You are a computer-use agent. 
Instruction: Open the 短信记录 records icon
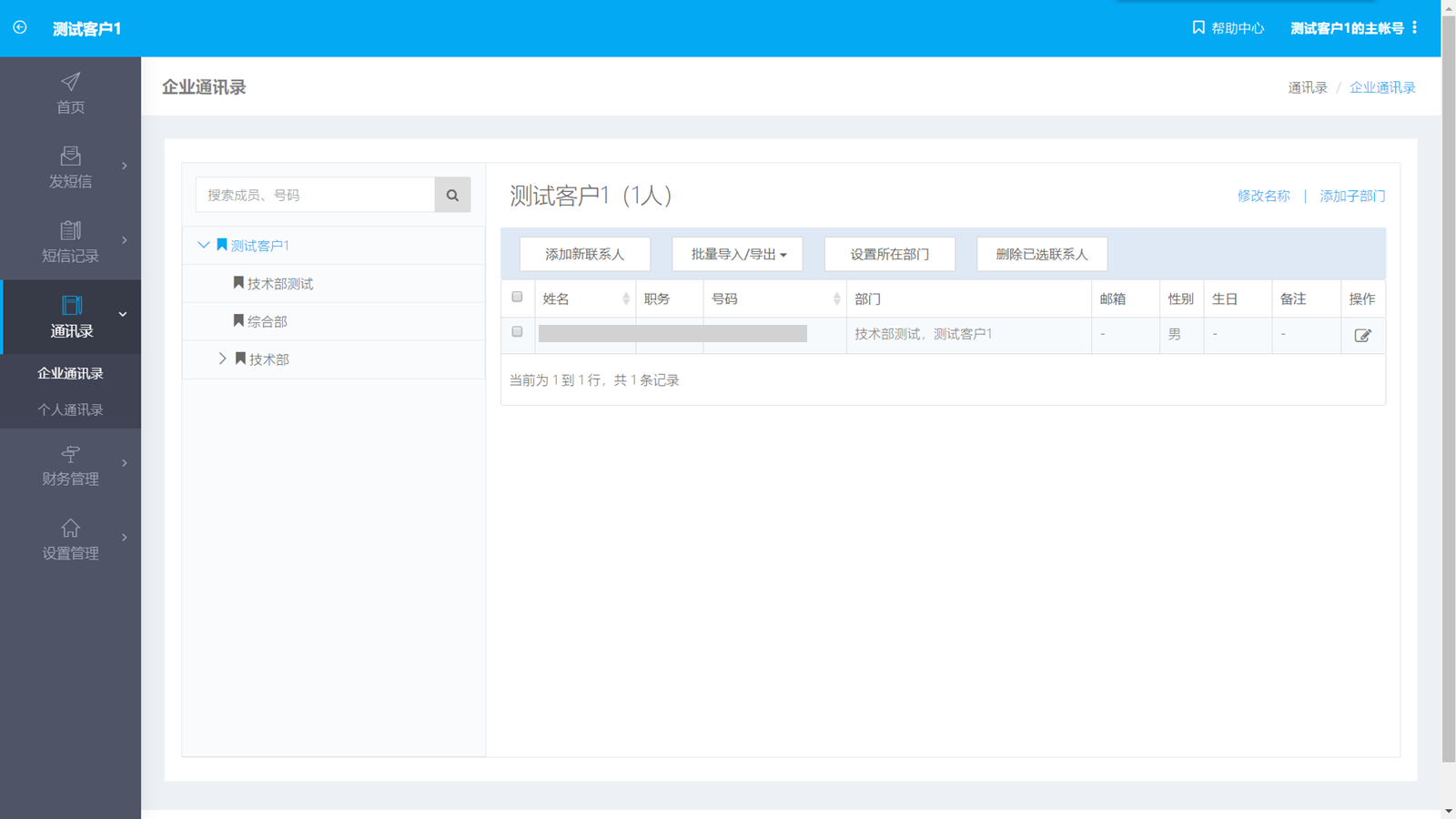tap(70, 230)
